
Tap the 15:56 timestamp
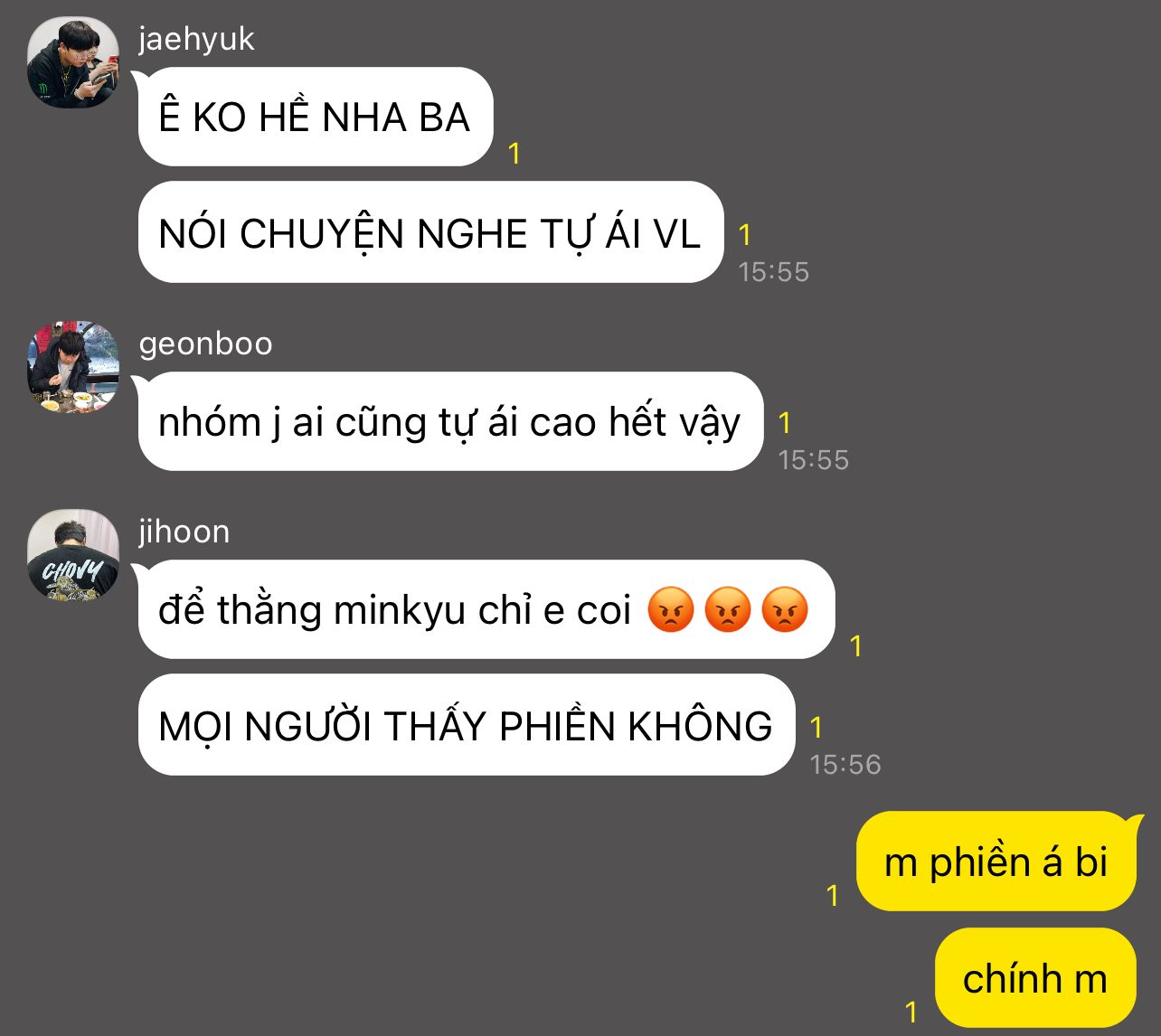click(x=845, y=765)
